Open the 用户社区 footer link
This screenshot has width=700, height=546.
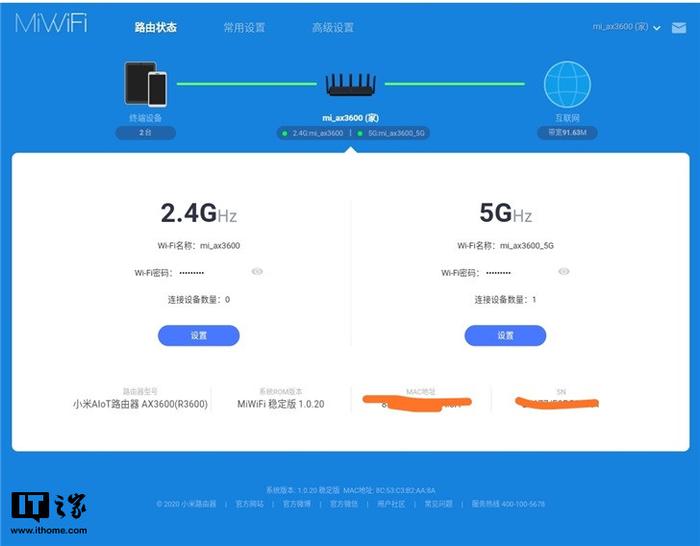coord(391,504)
